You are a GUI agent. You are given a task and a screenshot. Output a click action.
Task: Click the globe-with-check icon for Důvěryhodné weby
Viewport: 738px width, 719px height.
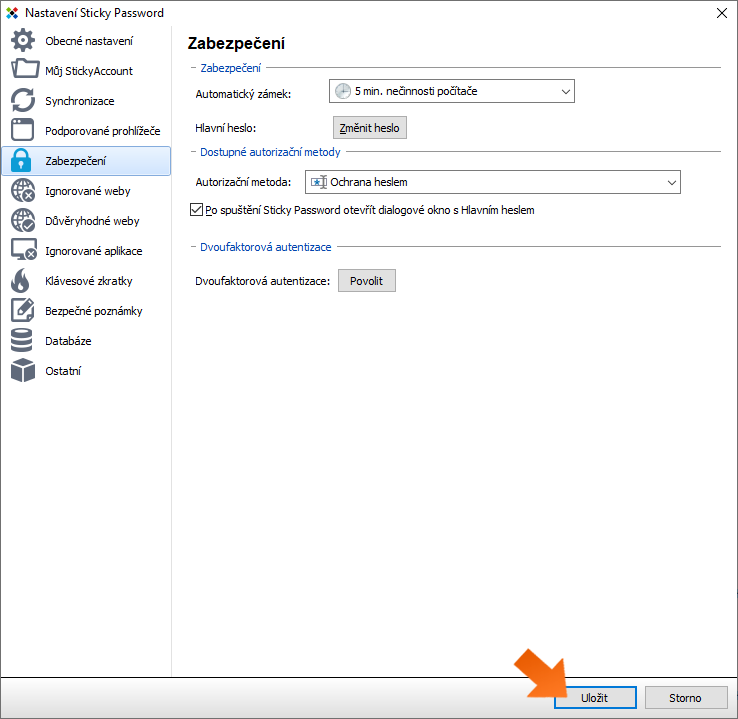[x=23, y=220]
